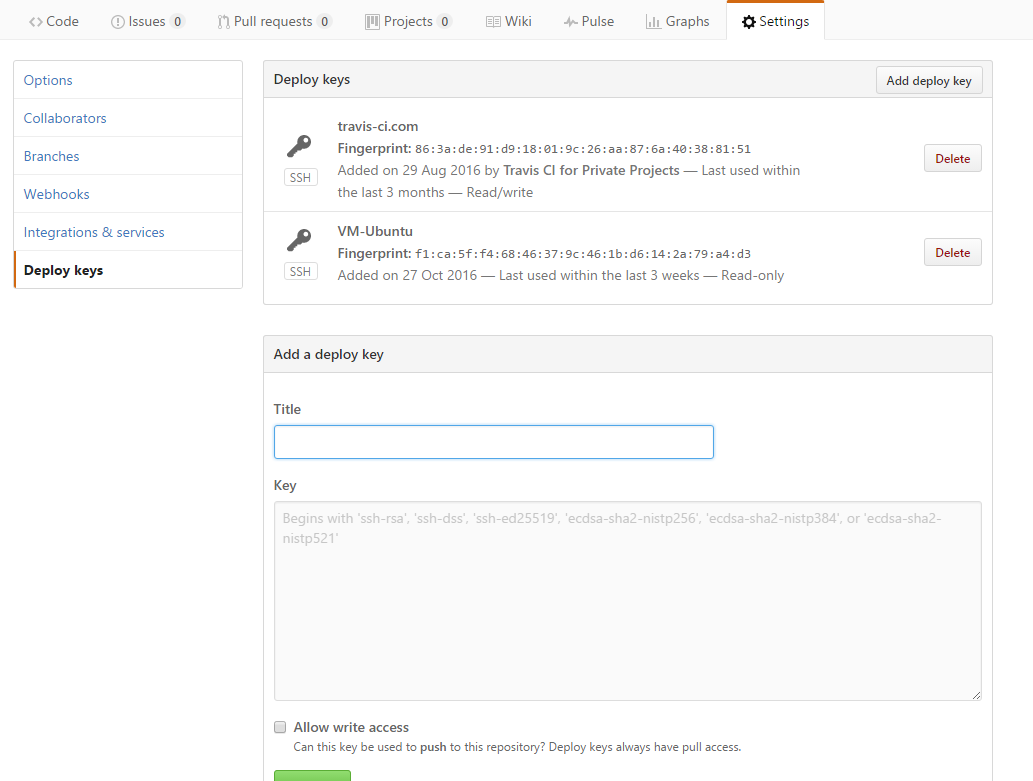Open Integrations & services settings
Viewport: 1033px width, 781px height.
point(94,232)
